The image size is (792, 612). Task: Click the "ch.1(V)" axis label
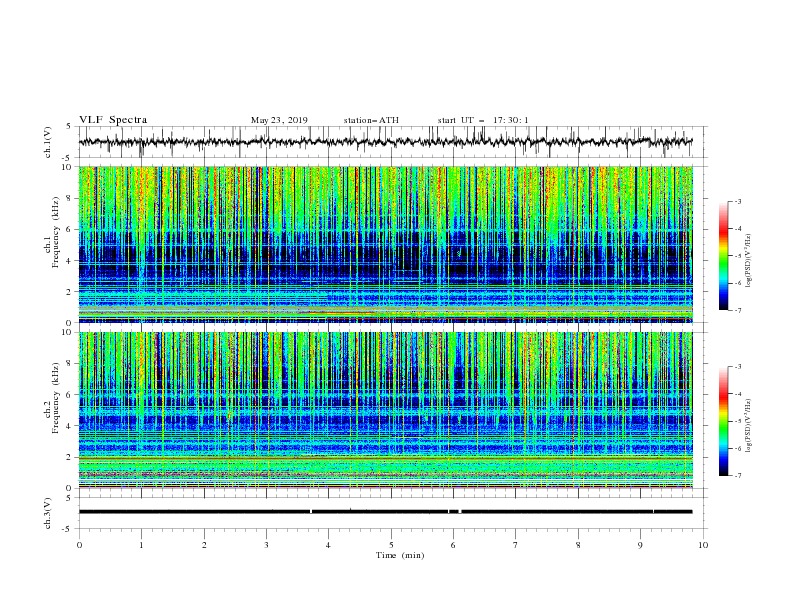pyautogui.click(x=48, y=142)
